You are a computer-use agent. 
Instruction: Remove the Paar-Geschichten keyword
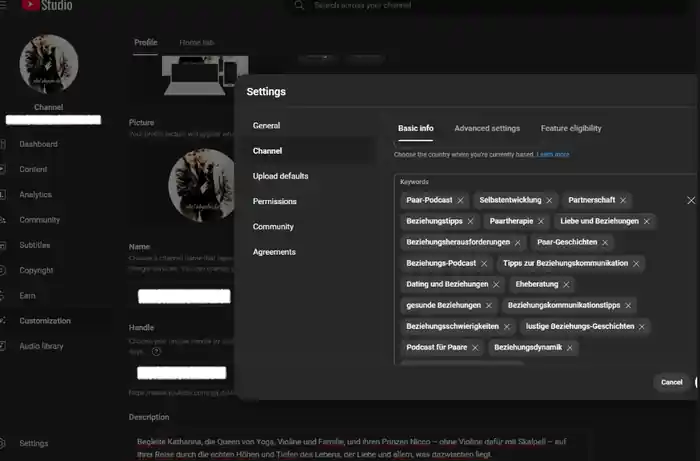click(x=605, y=242)
